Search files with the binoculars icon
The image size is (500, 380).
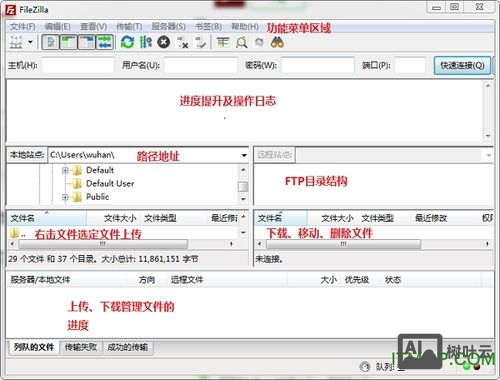277,42
